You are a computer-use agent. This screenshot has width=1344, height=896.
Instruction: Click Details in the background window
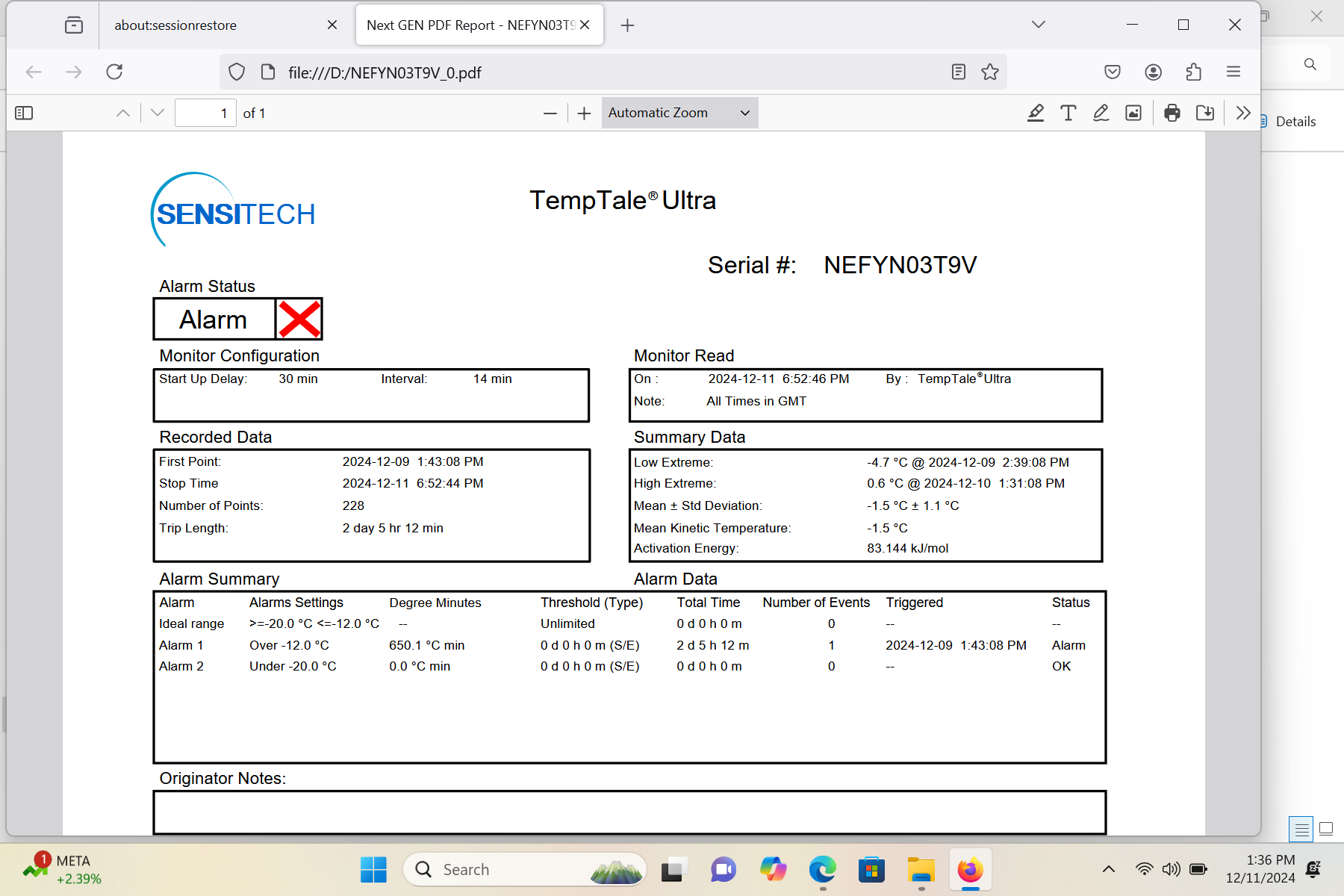pyautogui.click(x=1295, y=122)
